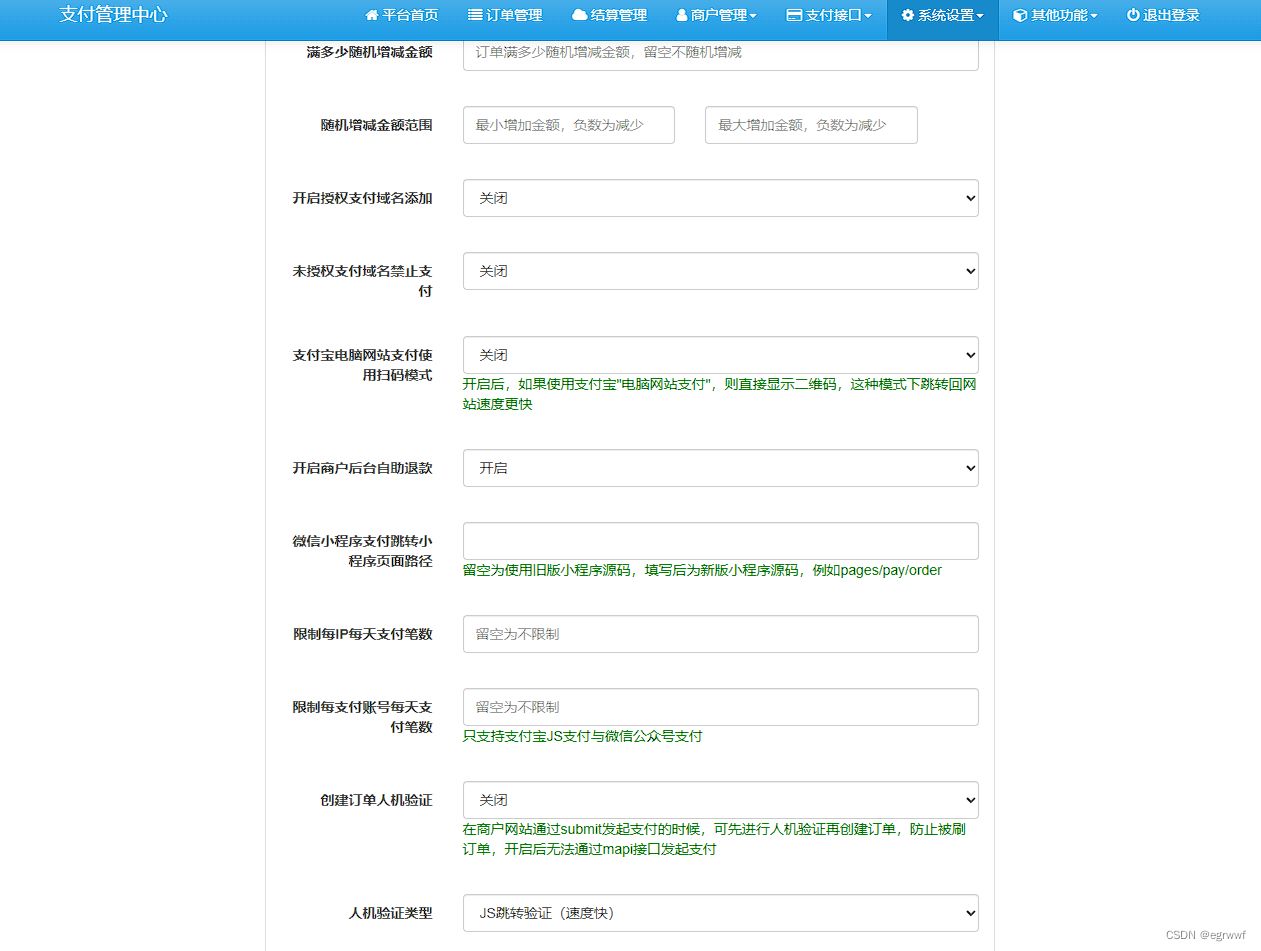Enable 支付宝电脑网站支付使用扫码模式

click(x=718, y=355)
